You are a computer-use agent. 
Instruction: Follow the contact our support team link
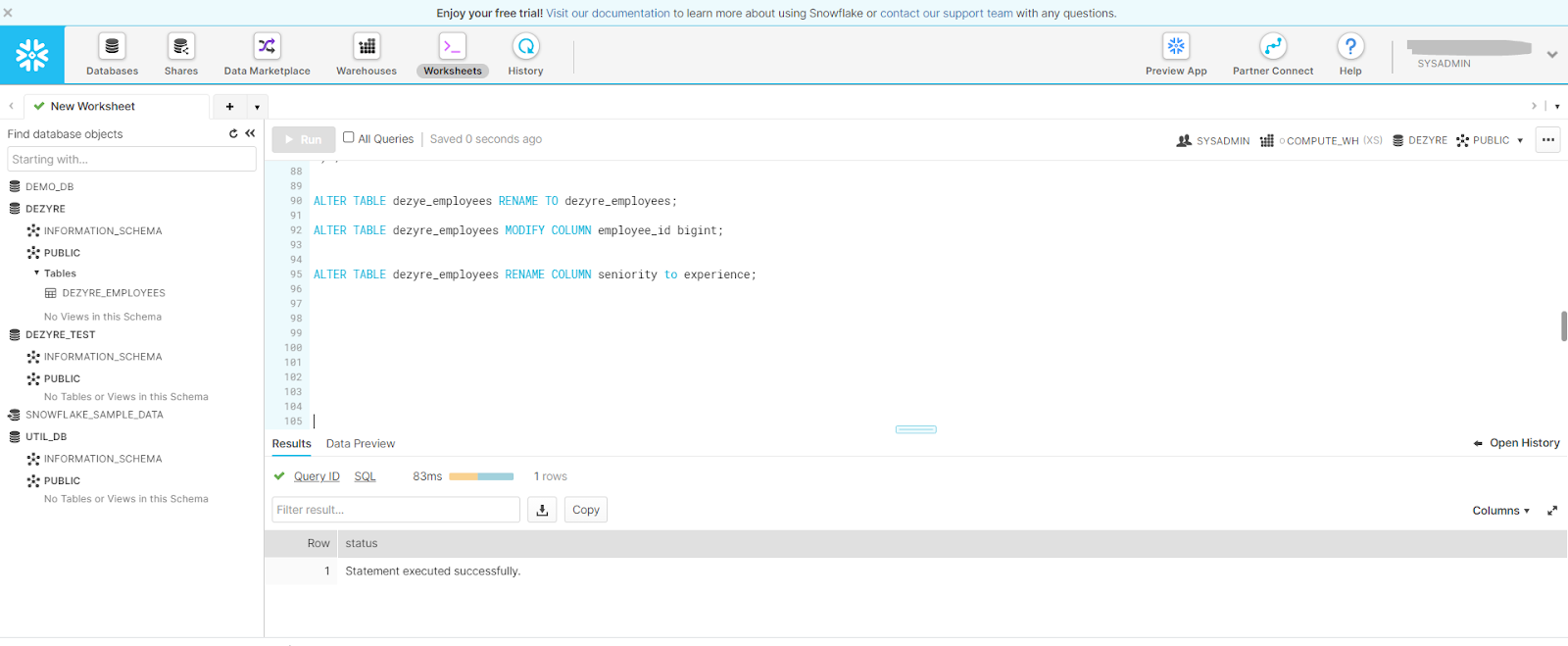click(x=947, y=13)
